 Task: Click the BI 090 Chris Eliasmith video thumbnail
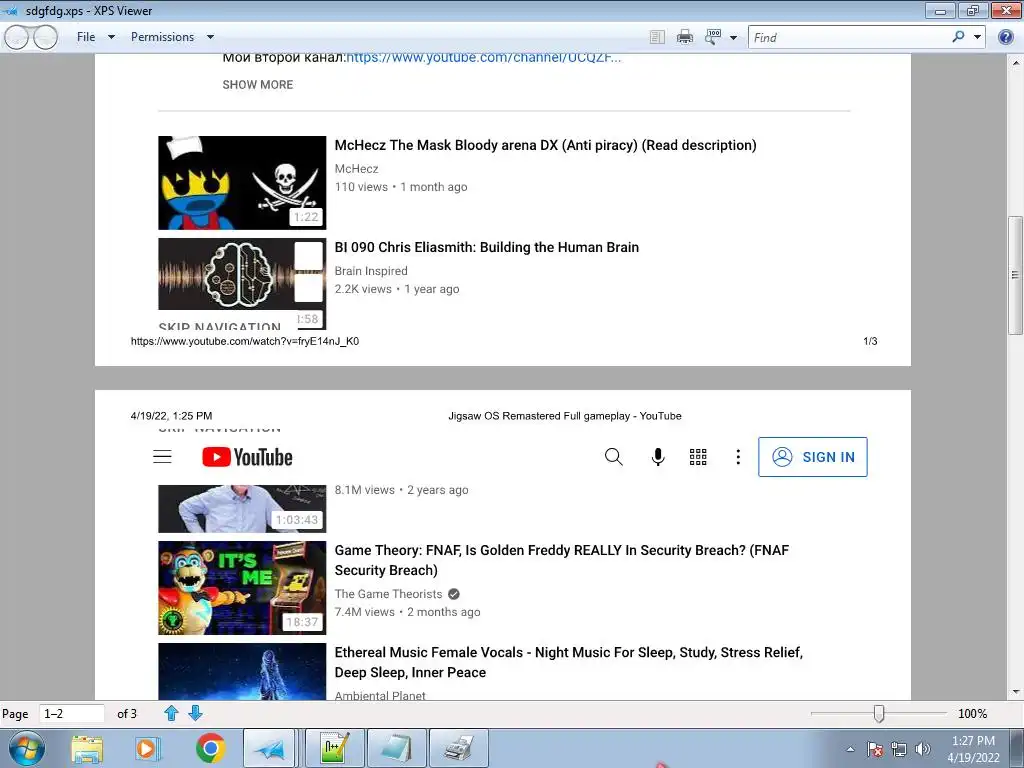click(x=242, y=282)
